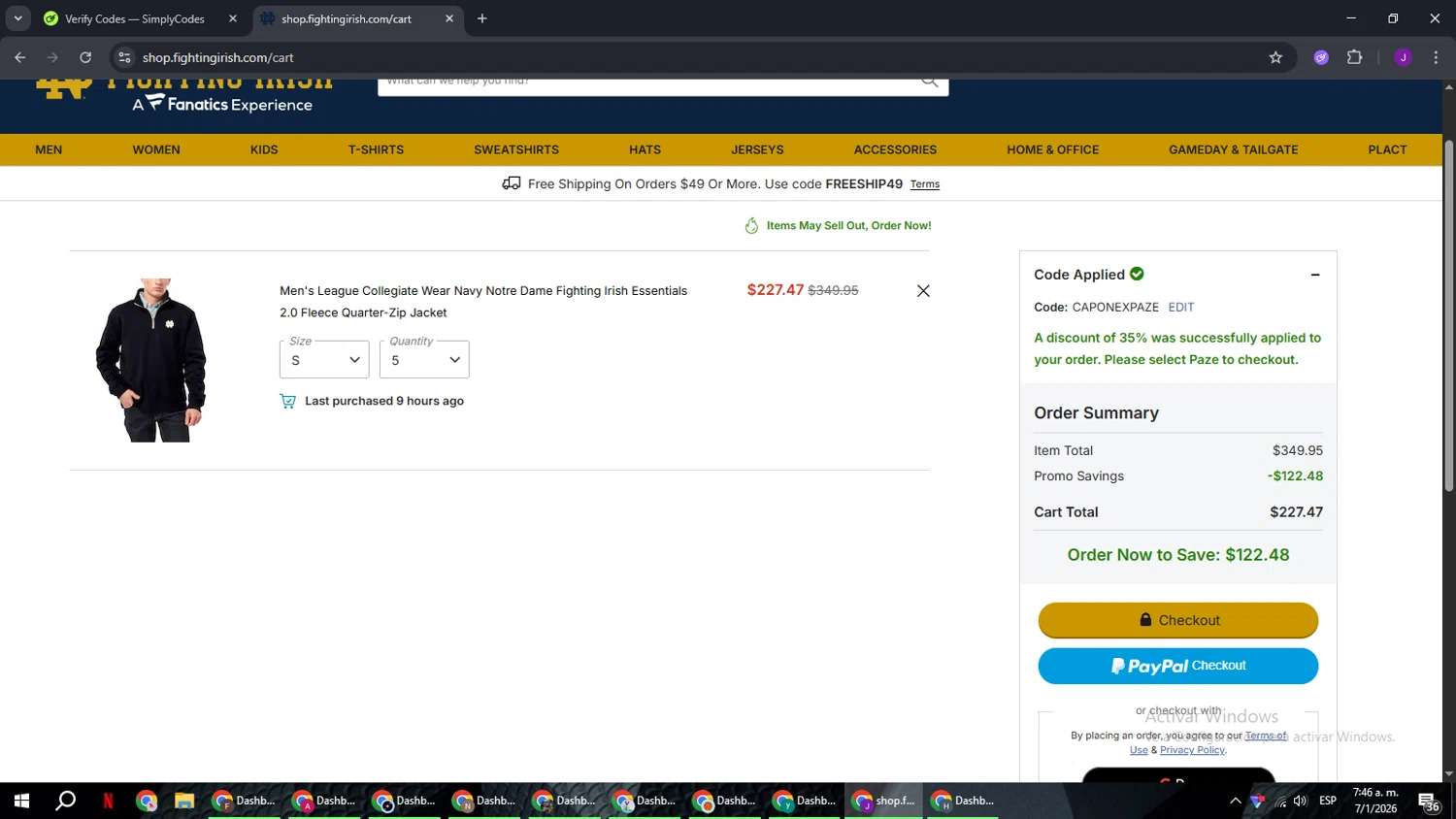1456x819 pixels.
Task: Bookmark this page with star icon
Action: click(1275, 57)
